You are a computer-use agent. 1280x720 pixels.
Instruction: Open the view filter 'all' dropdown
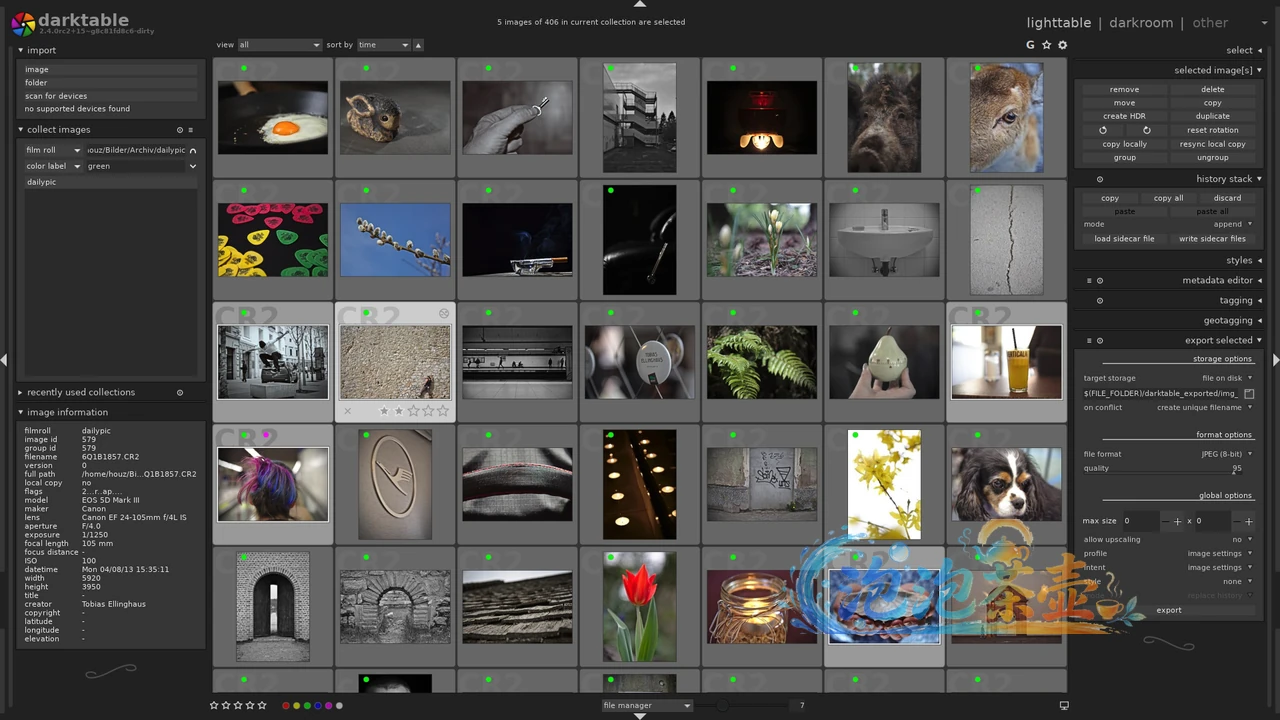(x=279, y=45)
